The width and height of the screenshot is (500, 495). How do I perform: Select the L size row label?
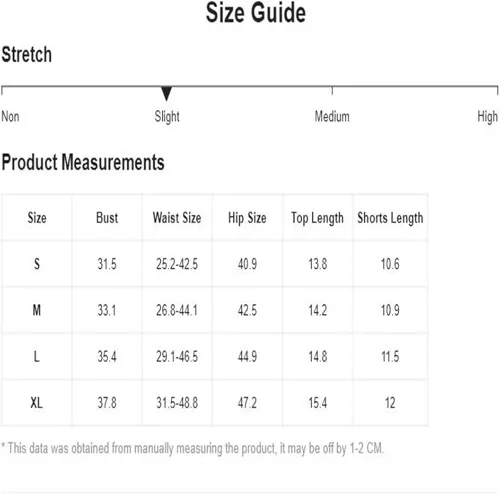pyautogui.click(x=37, y=357)
